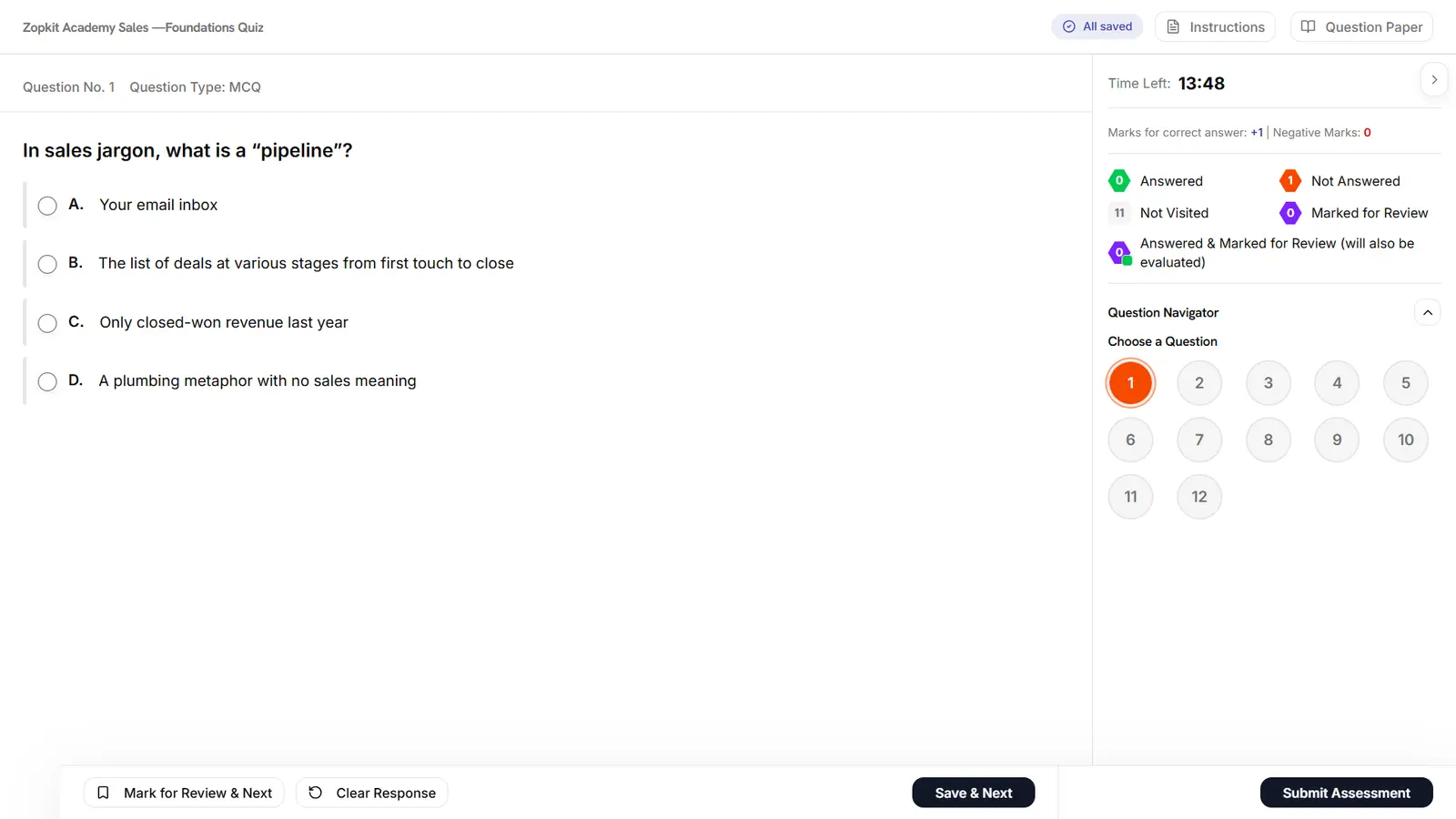The image size is (1456, 819).
Task: Click the green Answered hexagon badge
Action: [x=1119, y=180]
